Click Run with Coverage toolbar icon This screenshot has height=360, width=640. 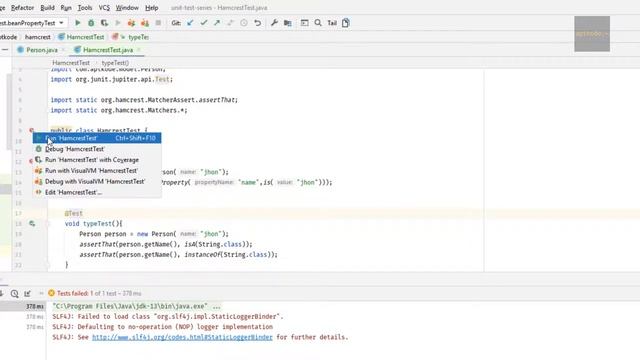pos(104,23)
